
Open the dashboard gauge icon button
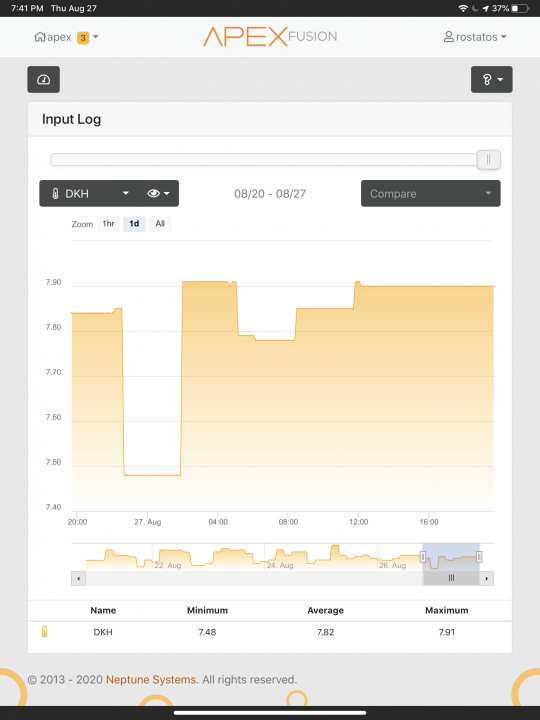[x=44, y=80]
